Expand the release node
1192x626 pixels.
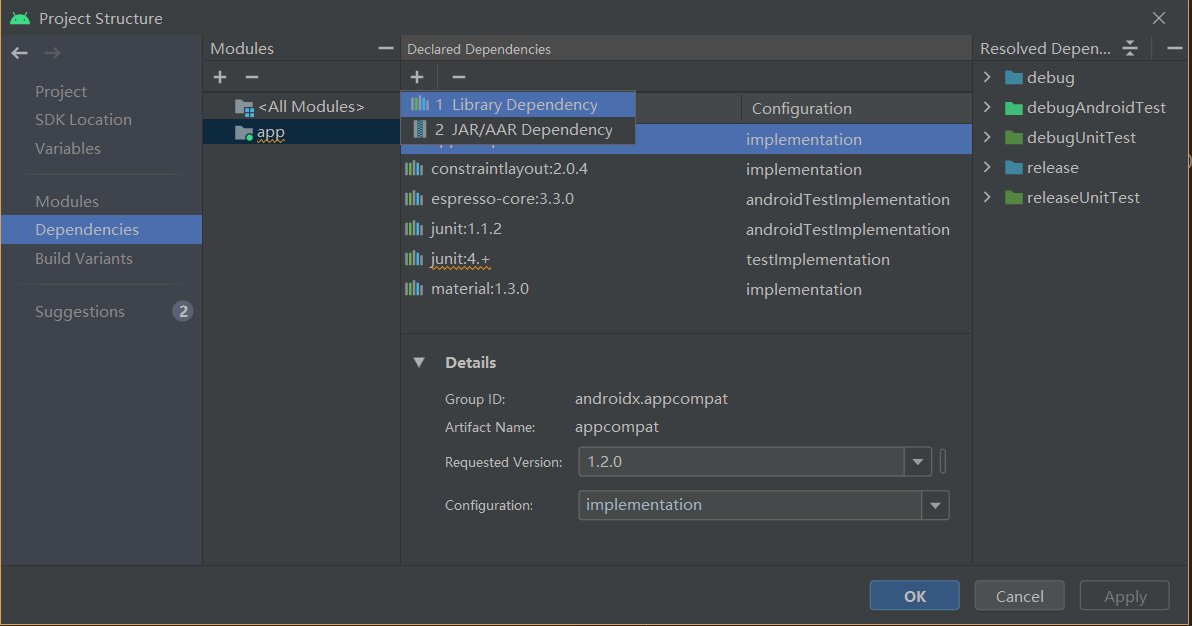(987, 167)
